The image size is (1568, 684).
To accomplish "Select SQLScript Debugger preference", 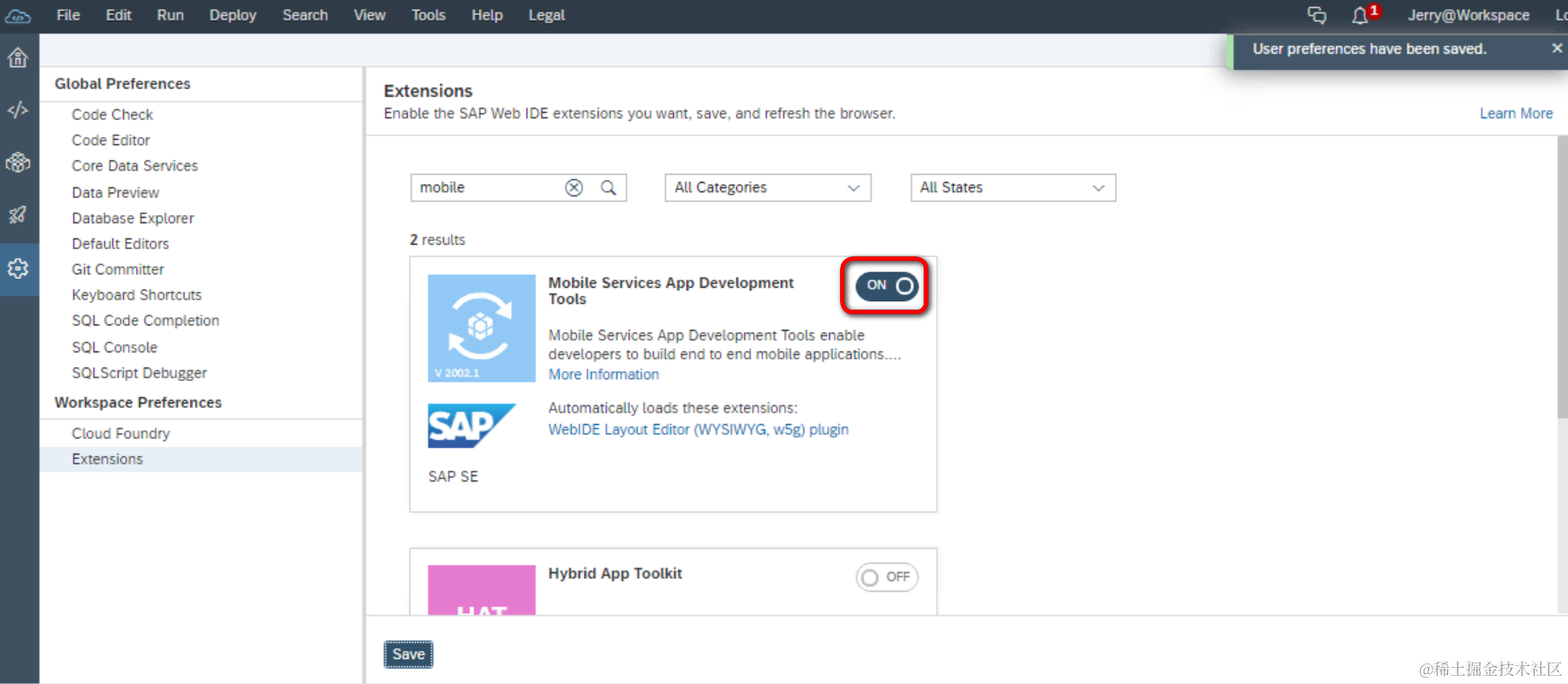I will (x=139, y=373).
